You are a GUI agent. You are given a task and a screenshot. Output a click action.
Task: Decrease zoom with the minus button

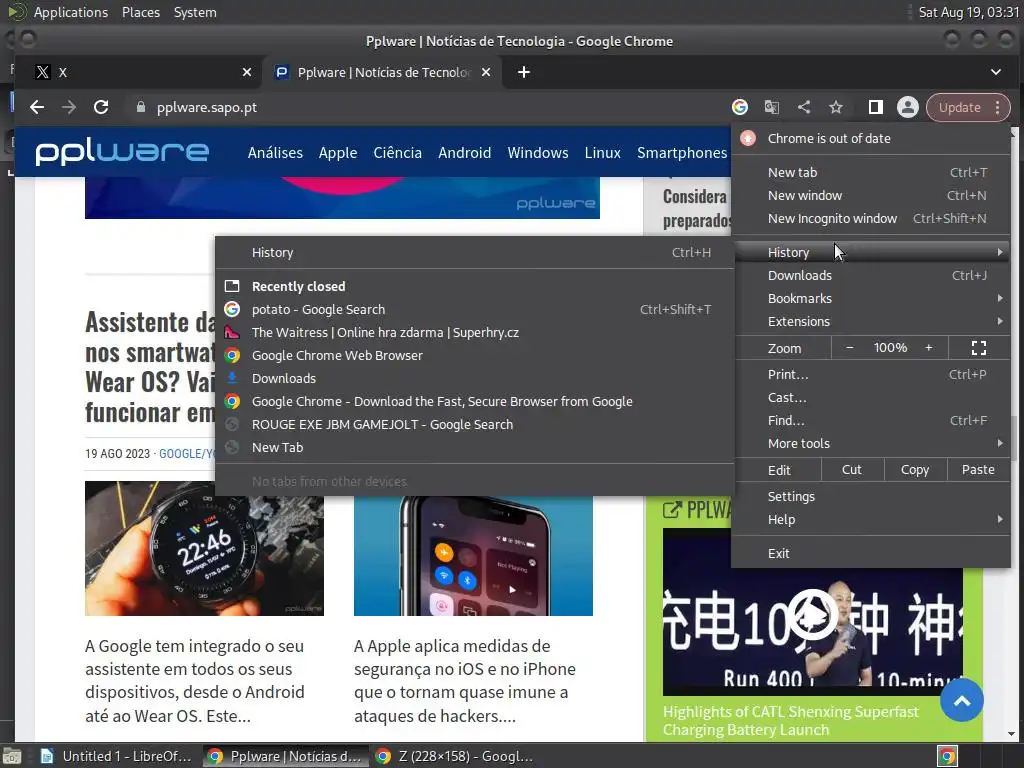[850, 348]
